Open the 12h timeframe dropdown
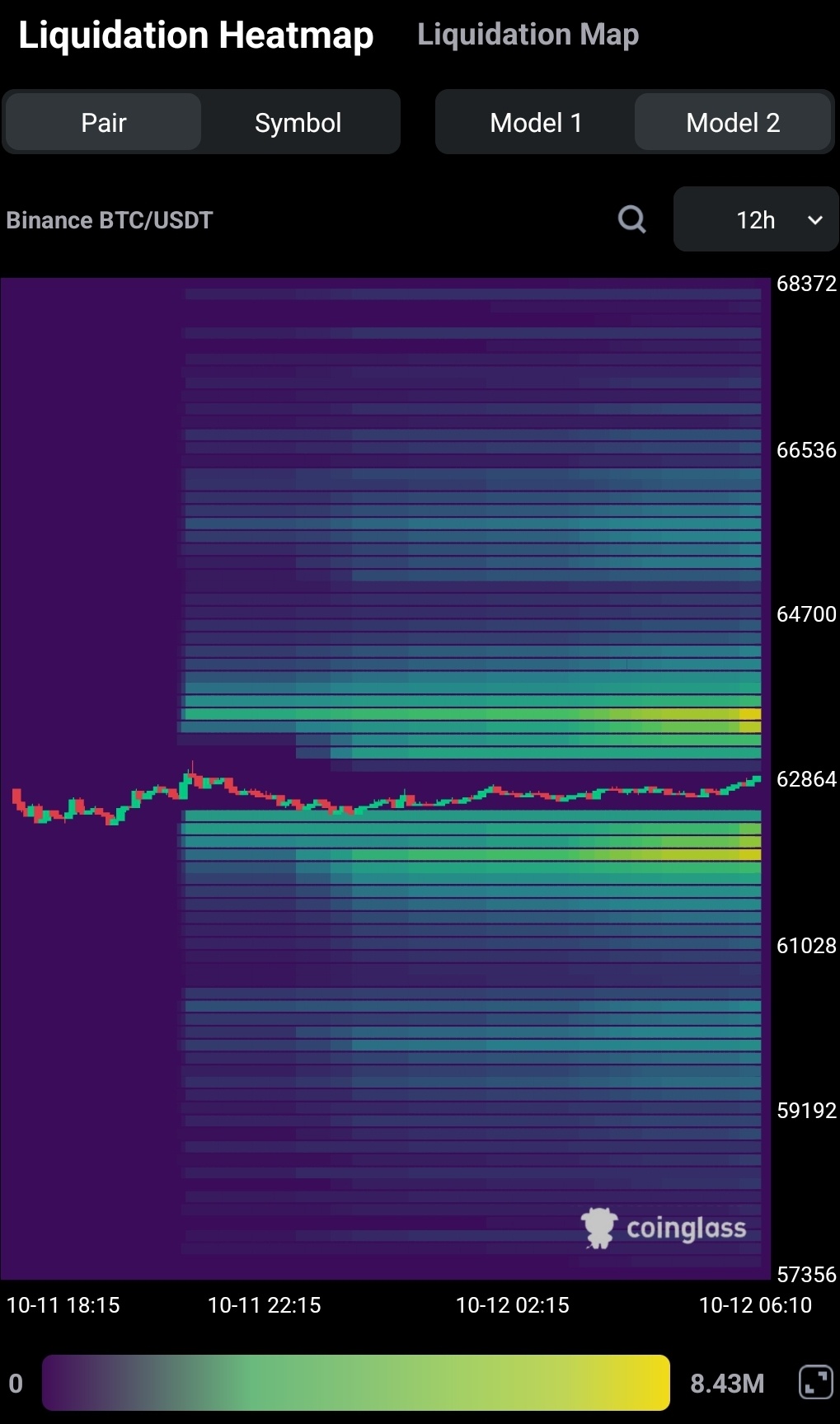The height and width of the screenshot is (1424, 840). click(x=756, y=219)
